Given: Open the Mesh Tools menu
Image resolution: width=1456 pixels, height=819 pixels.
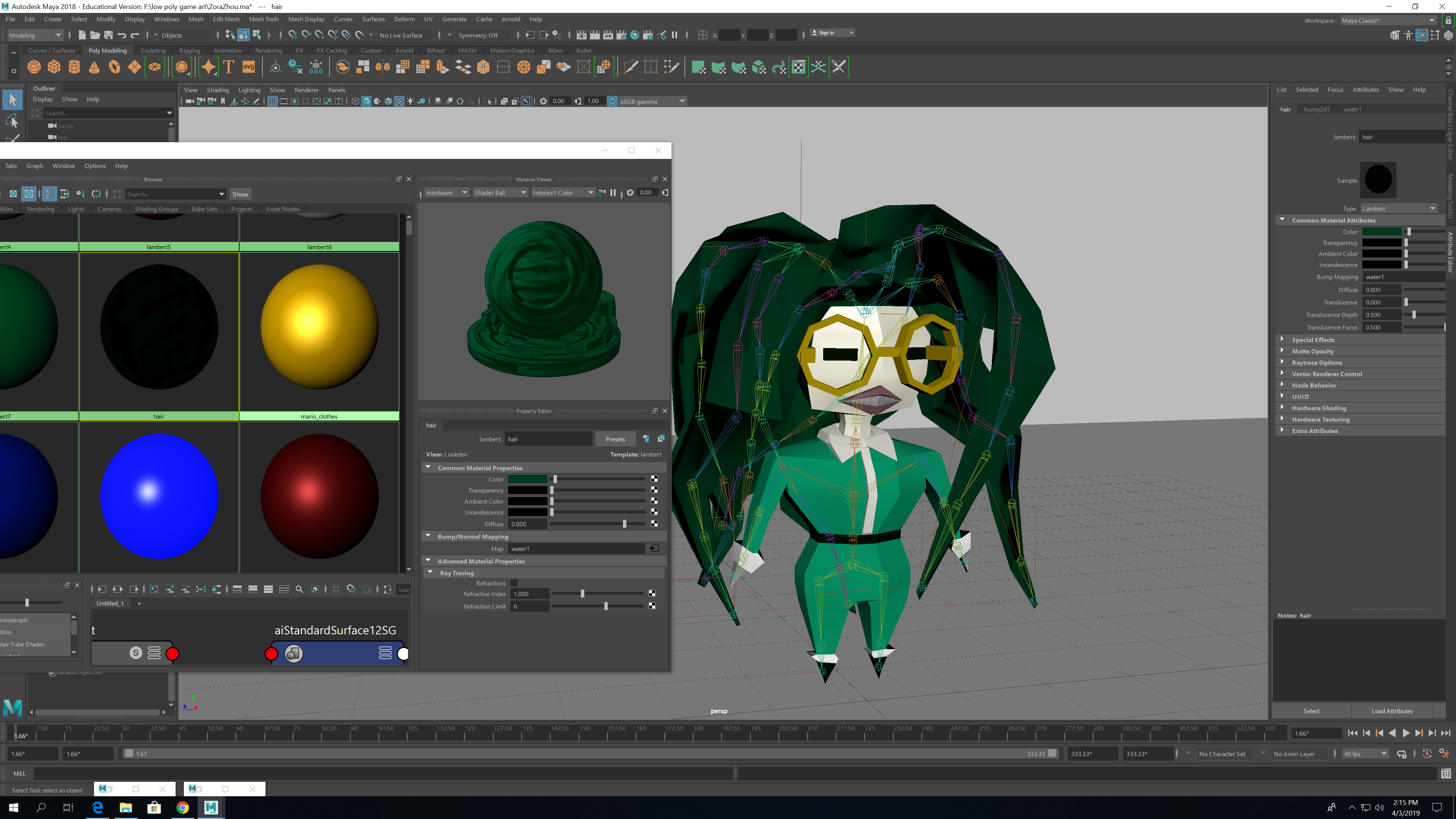Looking at the screenshot, I should (264, 19).
